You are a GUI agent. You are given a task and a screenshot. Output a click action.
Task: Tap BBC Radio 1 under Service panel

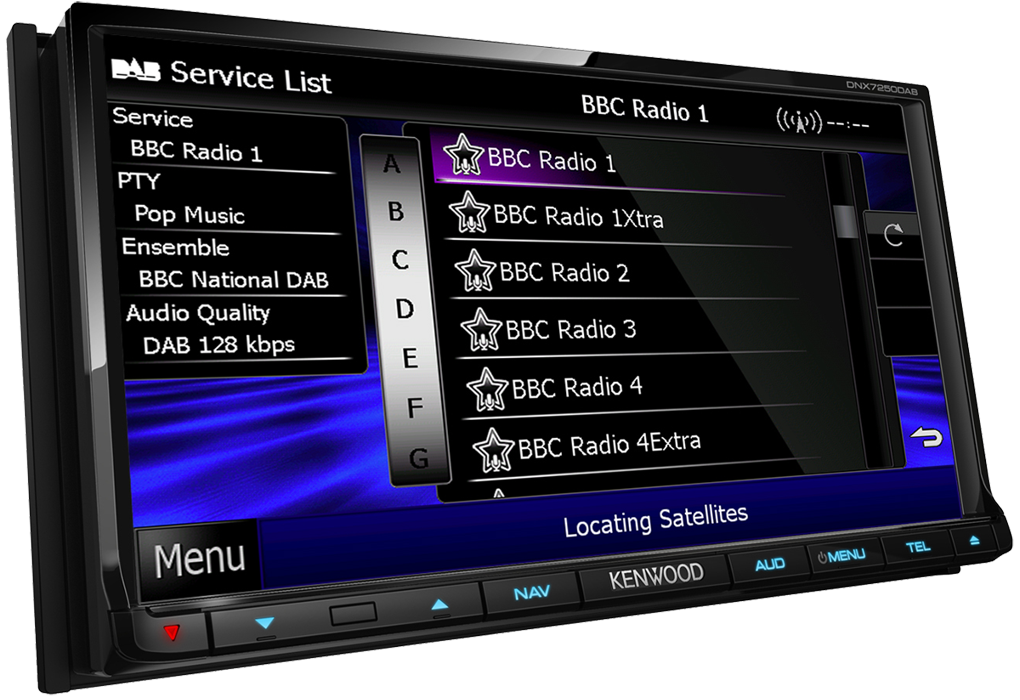pos(196,151)
